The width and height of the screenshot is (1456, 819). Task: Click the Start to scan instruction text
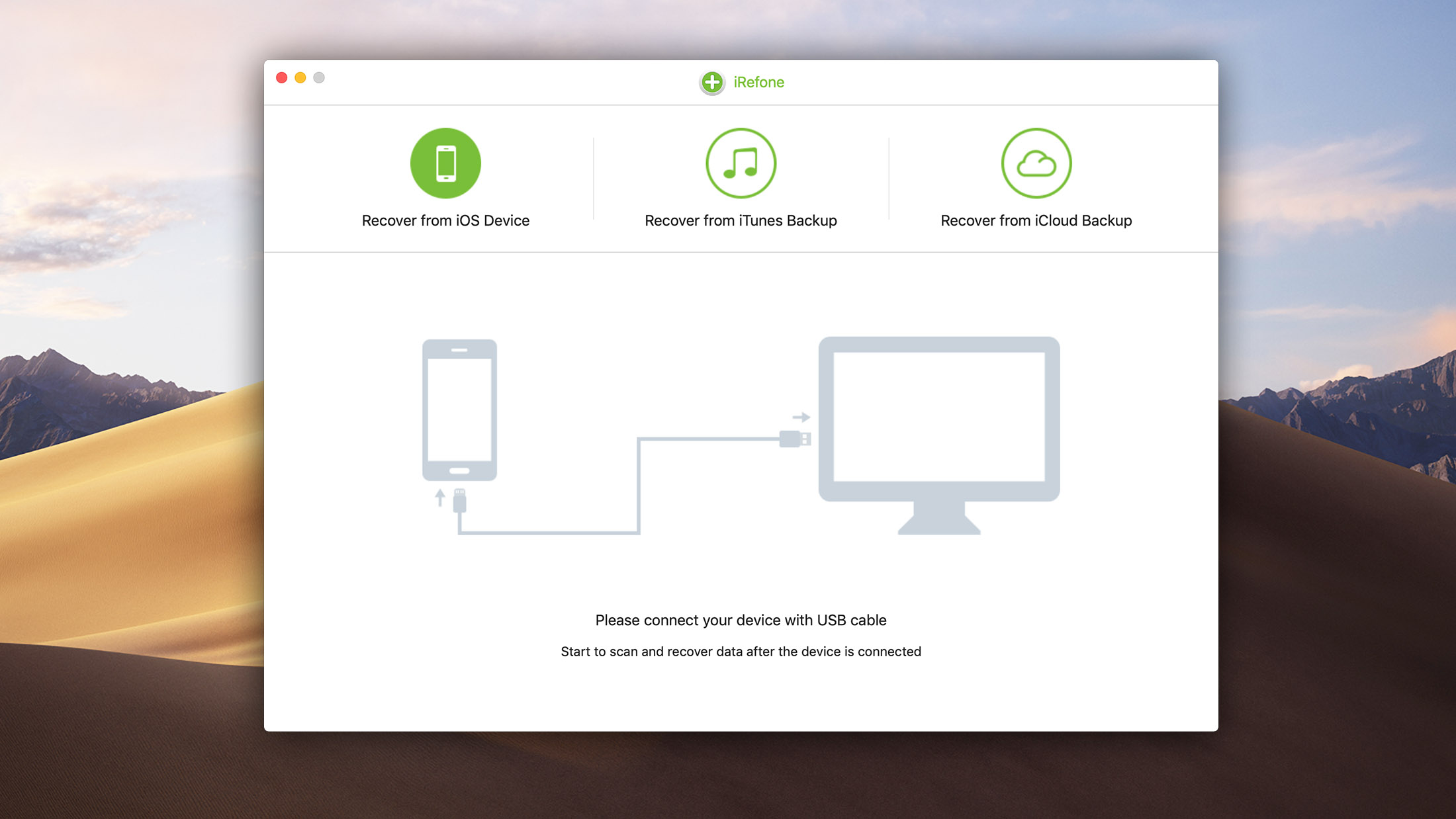pos(741,652)
